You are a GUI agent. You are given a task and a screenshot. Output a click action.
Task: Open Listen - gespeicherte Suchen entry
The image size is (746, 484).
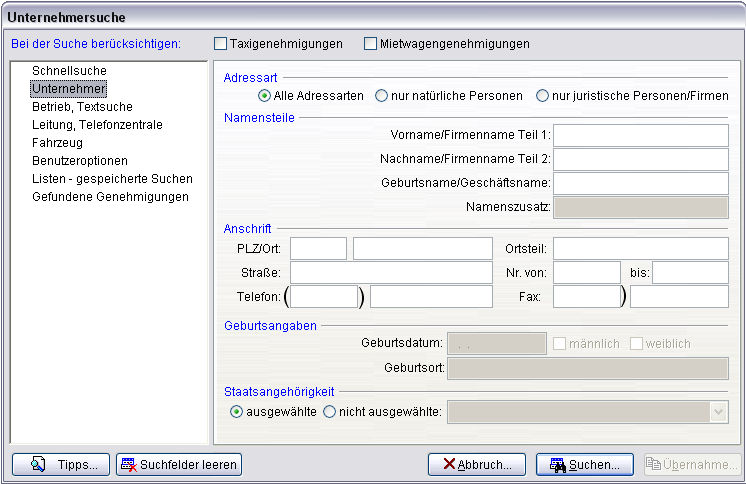pos(112,179)
